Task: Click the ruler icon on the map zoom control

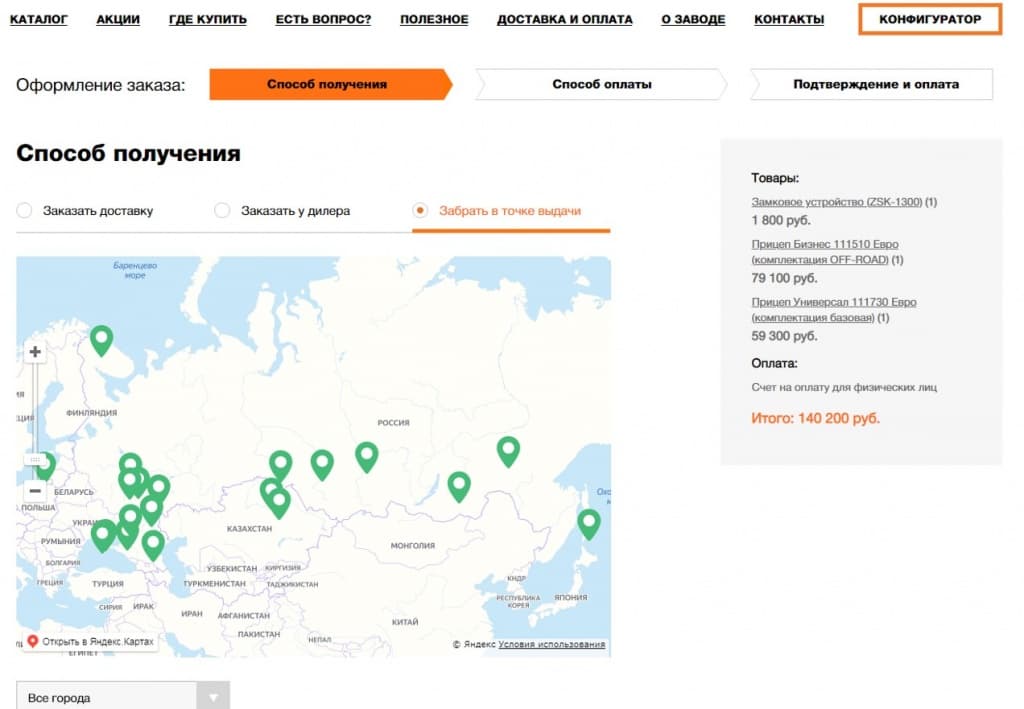Action: click(x=36, y=458)
